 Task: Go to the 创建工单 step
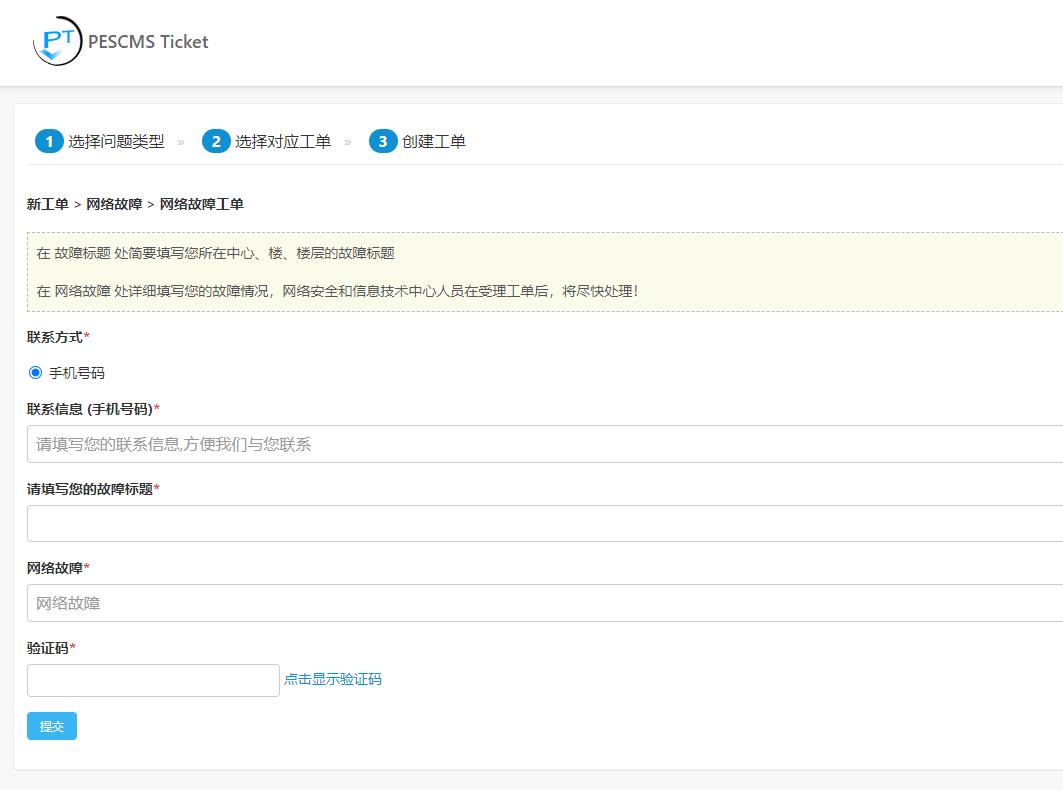click(x=434, y=142)
